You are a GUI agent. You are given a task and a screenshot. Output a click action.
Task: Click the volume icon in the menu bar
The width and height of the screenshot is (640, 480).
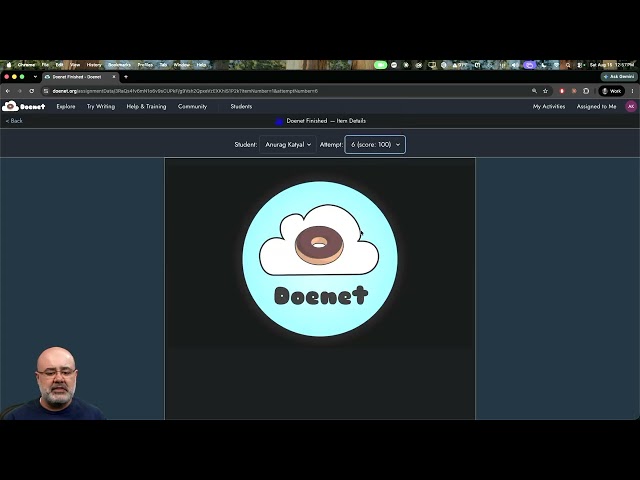coord(515,65)
